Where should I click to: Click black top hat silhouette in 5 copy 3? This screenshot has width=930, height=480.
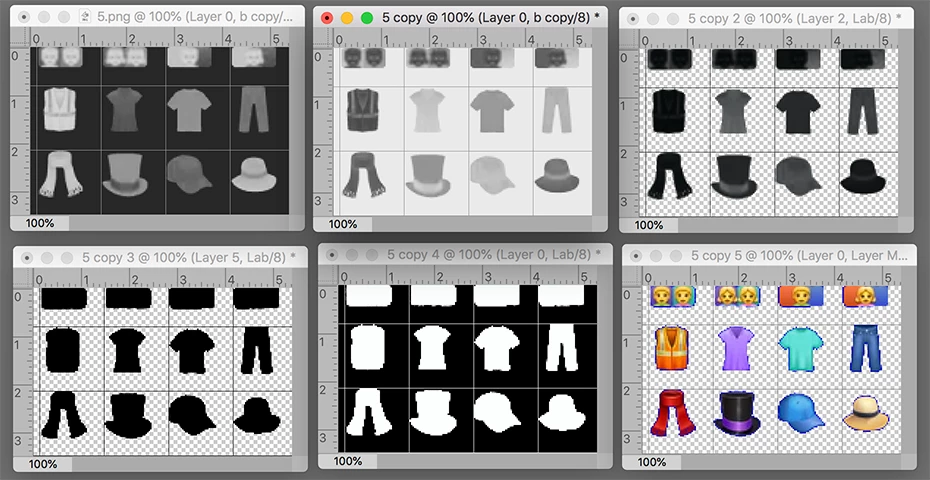click(x=128, y=415)
